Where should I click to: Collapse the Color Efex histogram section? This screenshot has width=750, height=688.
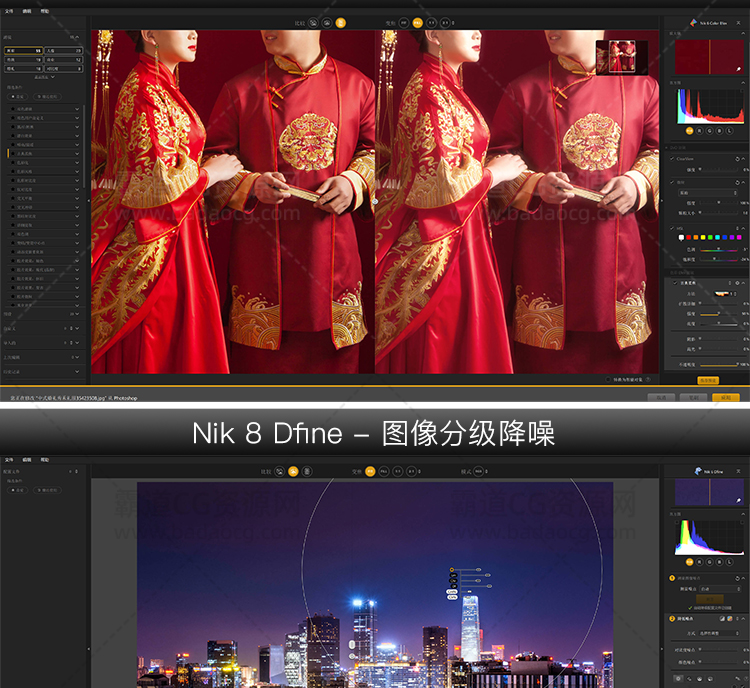[x=743, y=83]
